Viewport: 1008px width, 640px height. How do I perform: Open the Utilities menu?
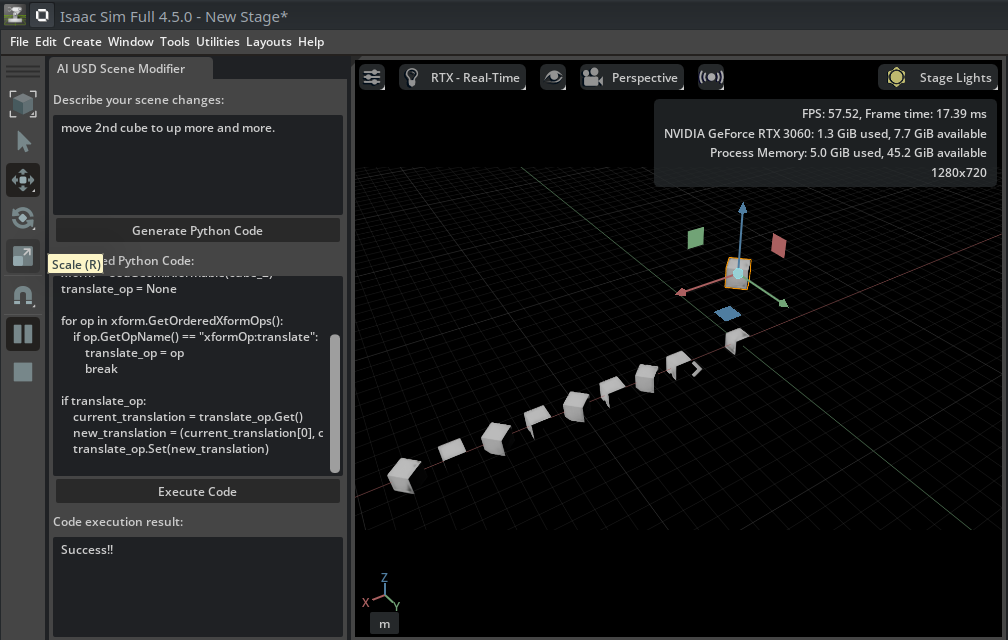point(218,42)
